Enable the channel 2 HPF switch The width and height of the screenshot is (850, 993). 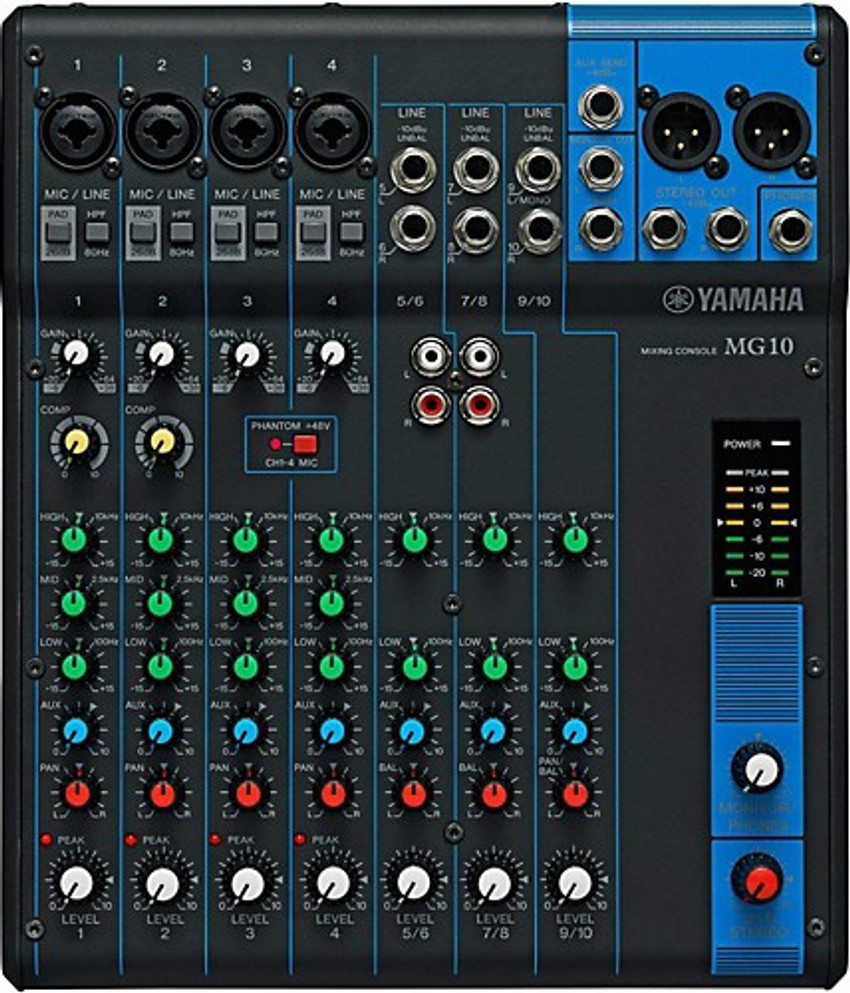(182, 232)
